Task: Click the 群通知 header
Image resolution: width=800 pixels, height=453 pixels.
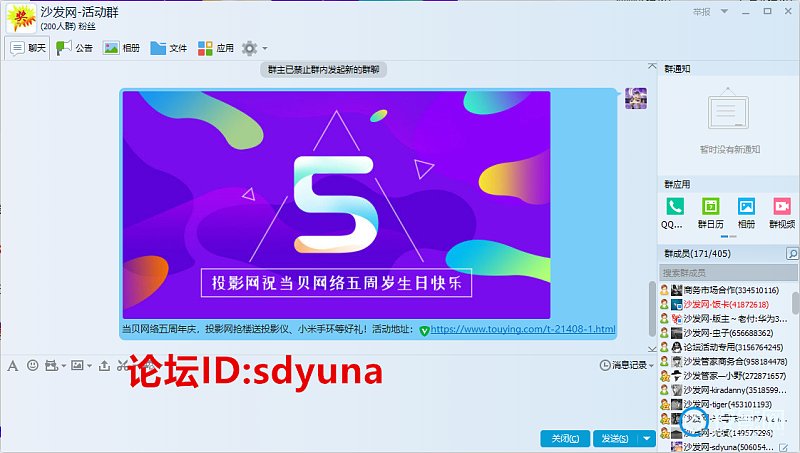Action: tap(677, 69)
